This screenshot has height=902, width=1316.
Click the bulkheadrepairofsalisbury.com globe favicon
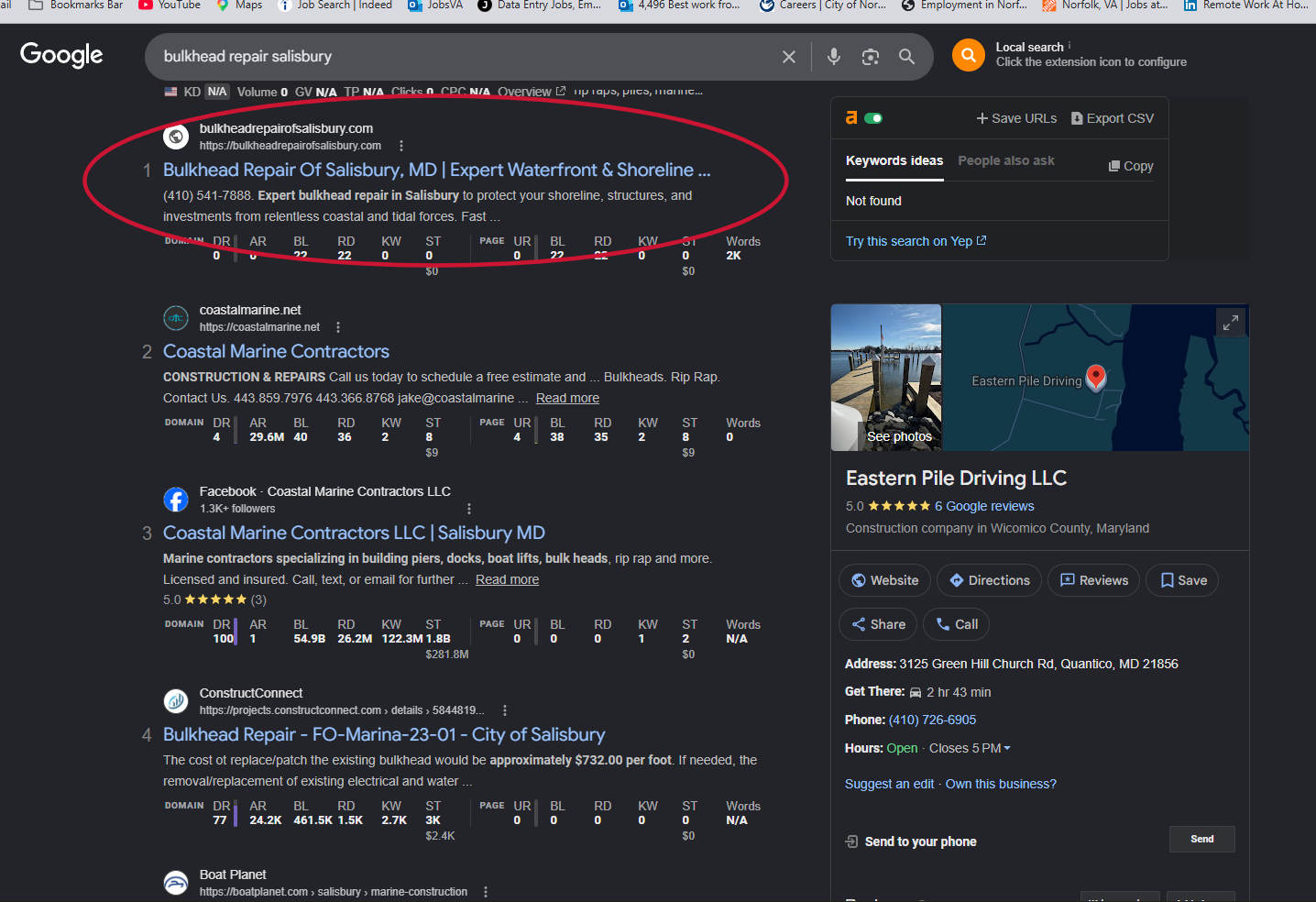(176, 137)
